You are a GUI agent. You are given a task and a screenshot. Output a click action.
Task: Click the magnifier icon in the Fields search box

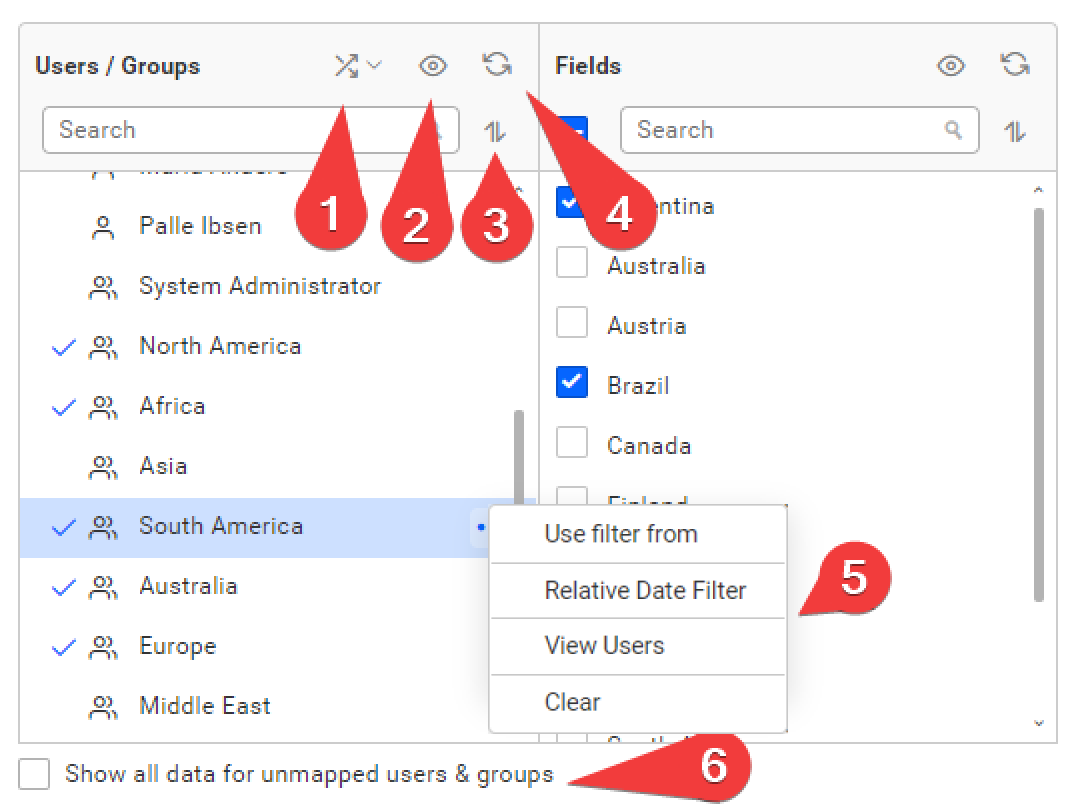pyautogui.click(x=953, y=130)
